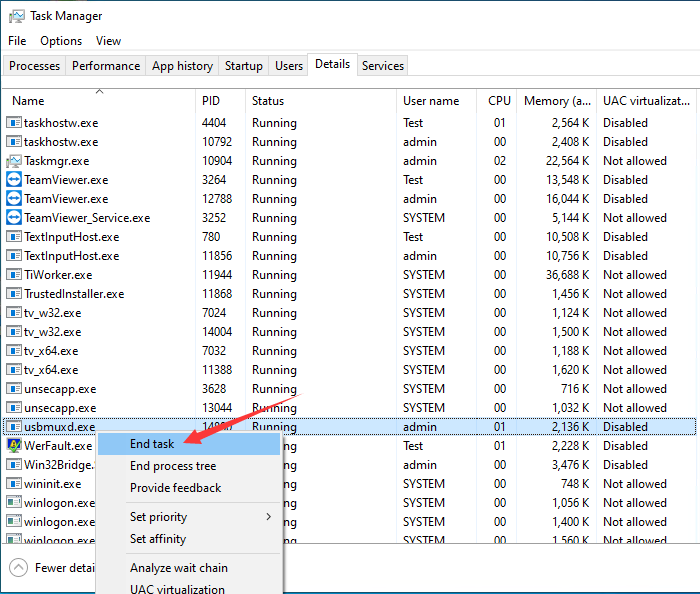
Task: Click the Task Manager title bar icon
Action: point(17,17)
